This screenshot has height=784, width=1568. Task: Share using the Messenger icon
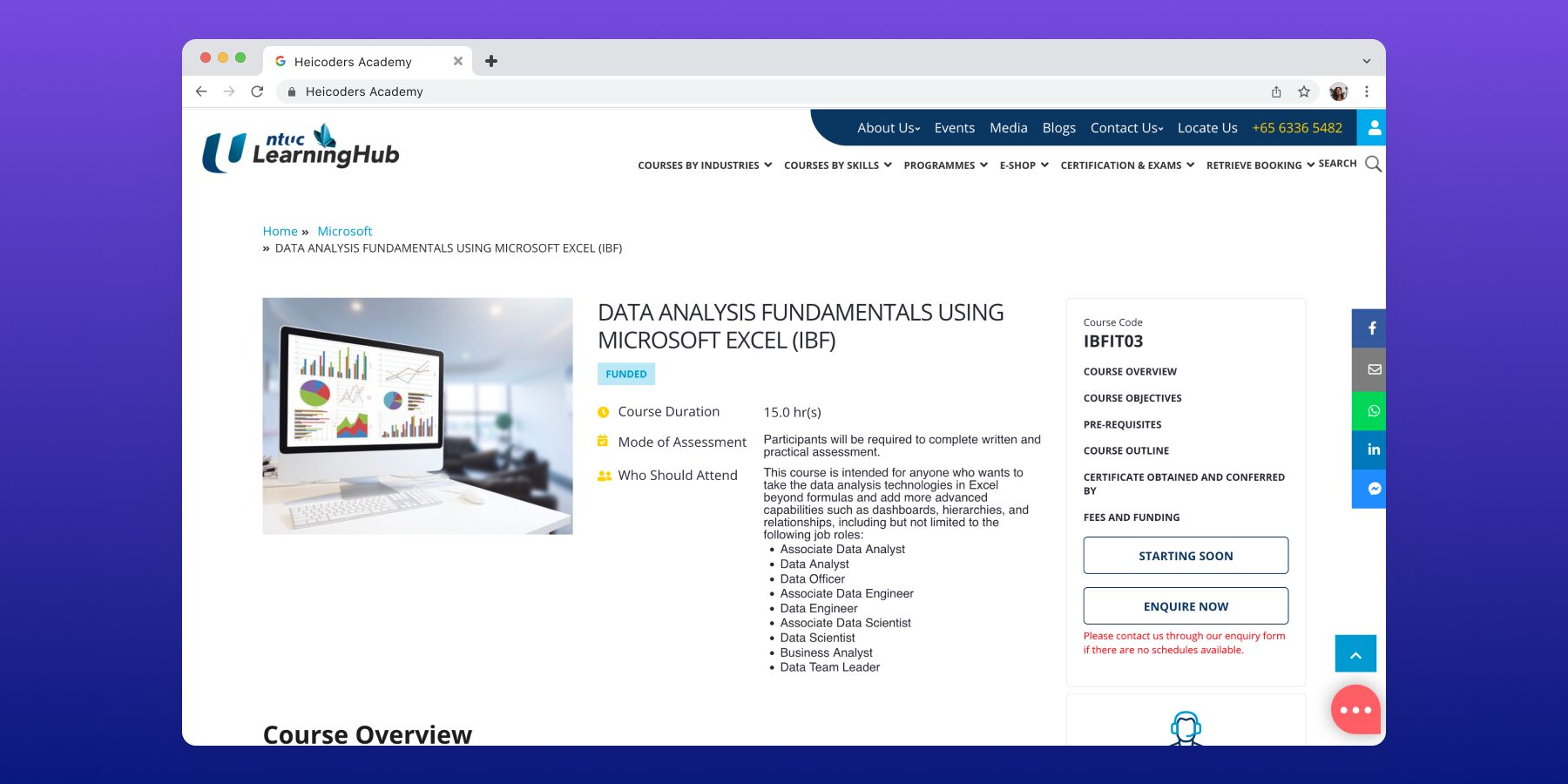click(x=1372, y=489)
